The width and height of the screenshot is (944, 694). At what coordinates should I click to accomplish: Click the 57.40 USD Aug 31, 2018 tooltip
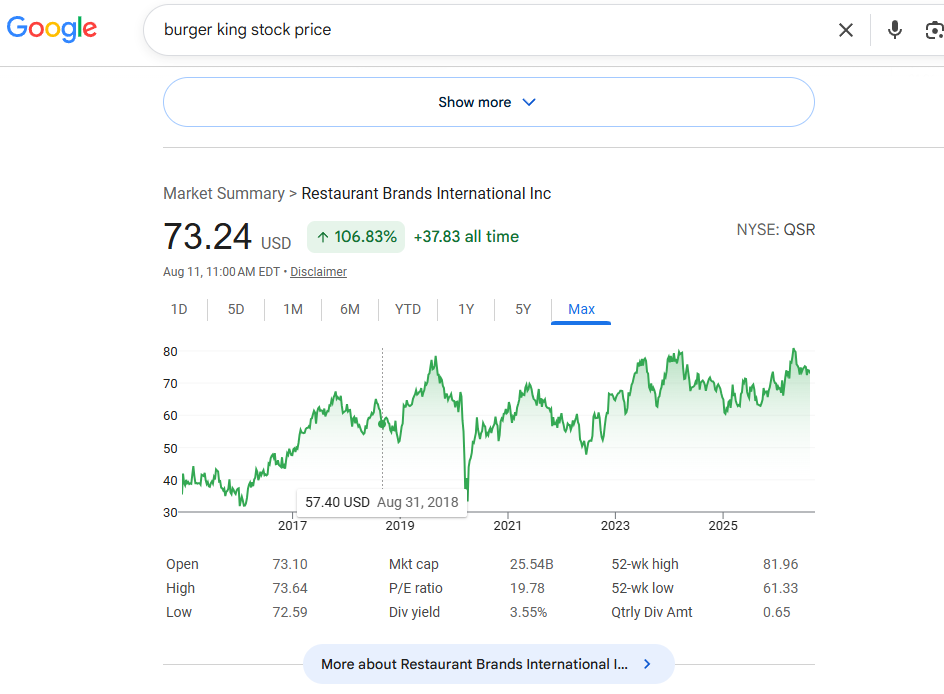point(382,502)
